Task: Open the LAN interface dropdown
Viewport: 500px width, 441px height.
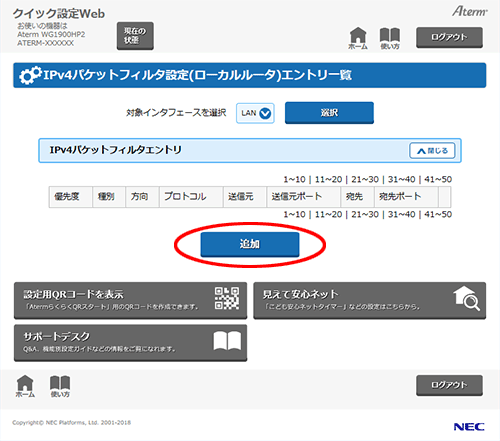Action: point(255,113)
